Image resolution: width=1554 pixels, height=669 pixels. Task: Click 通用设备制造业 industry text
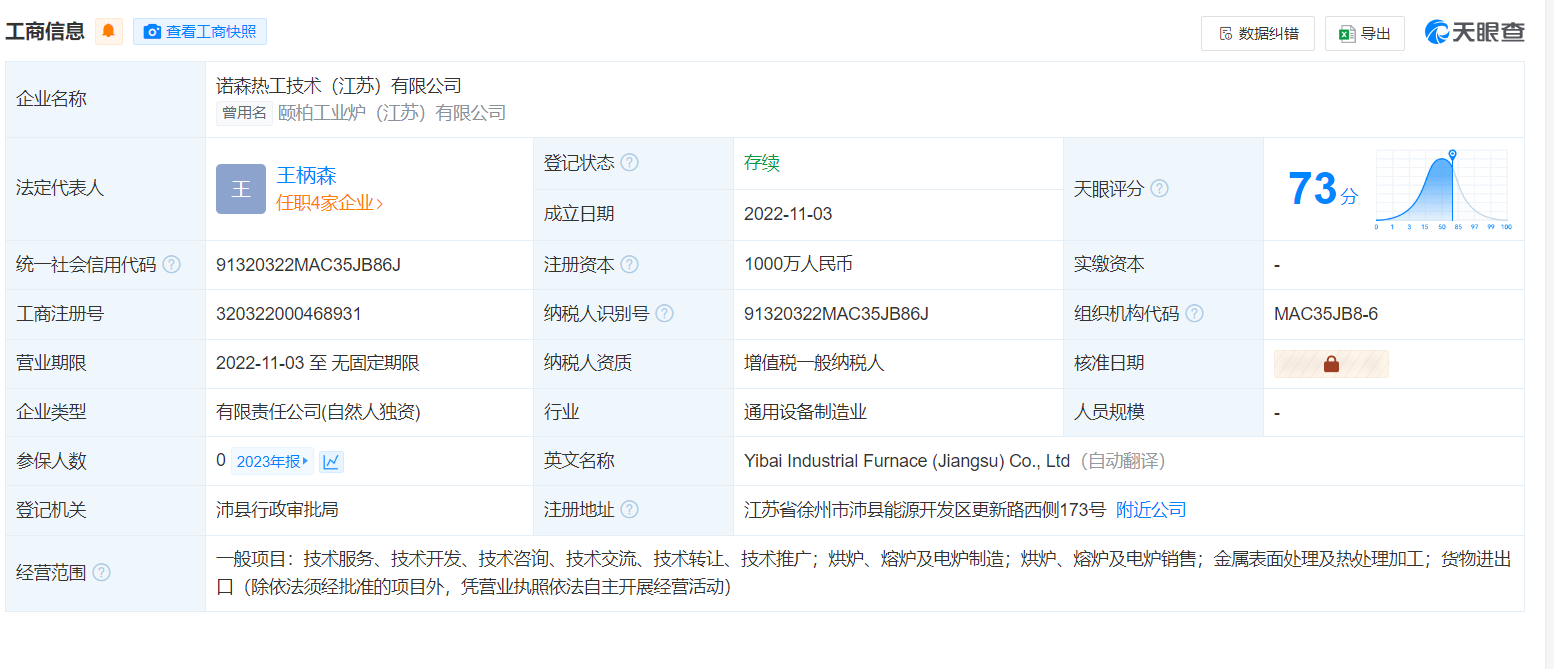pos(805,412)
